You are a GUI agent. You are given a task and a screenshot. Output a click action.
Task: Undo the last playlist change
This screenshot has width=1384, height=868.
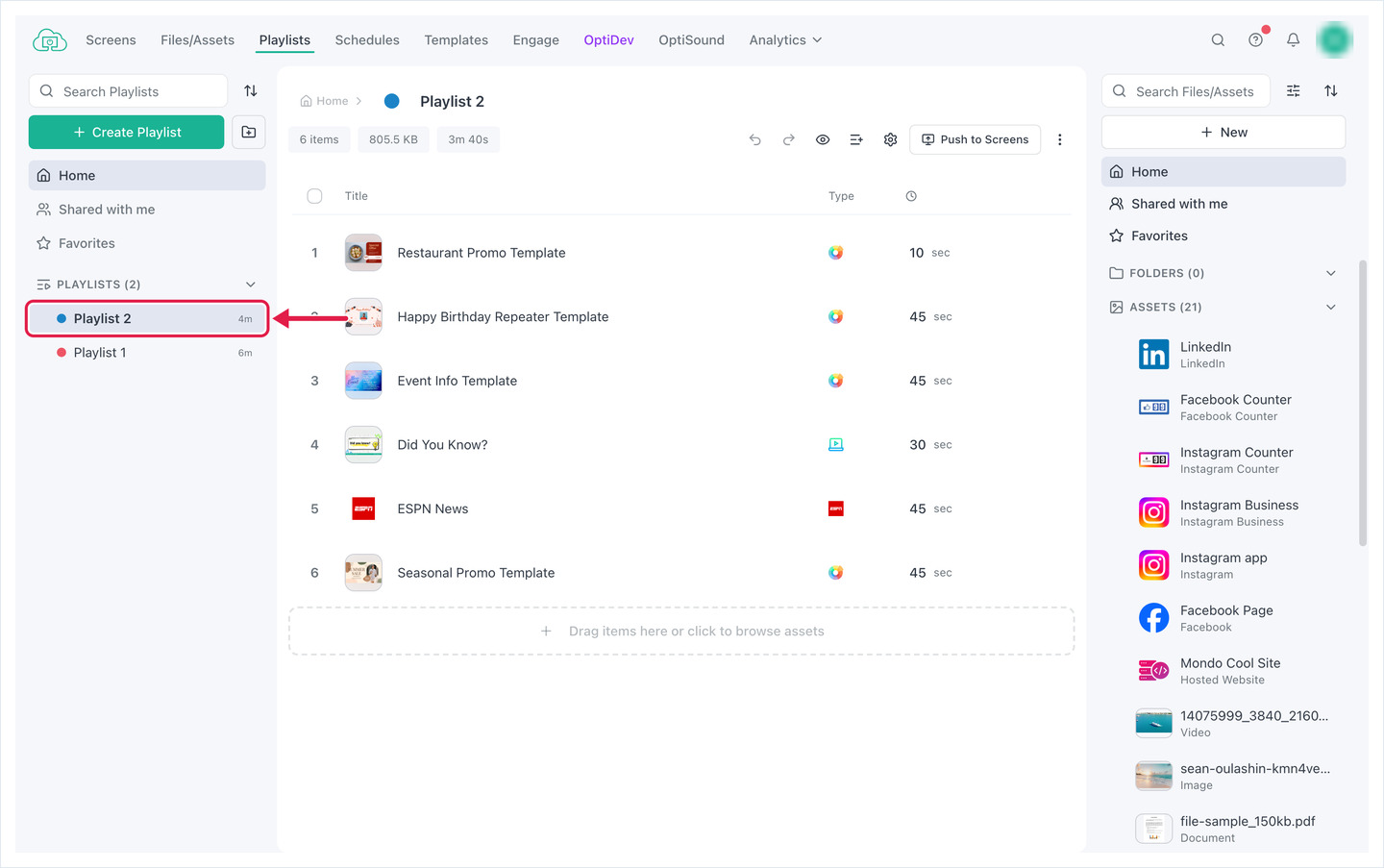[755, 139]
